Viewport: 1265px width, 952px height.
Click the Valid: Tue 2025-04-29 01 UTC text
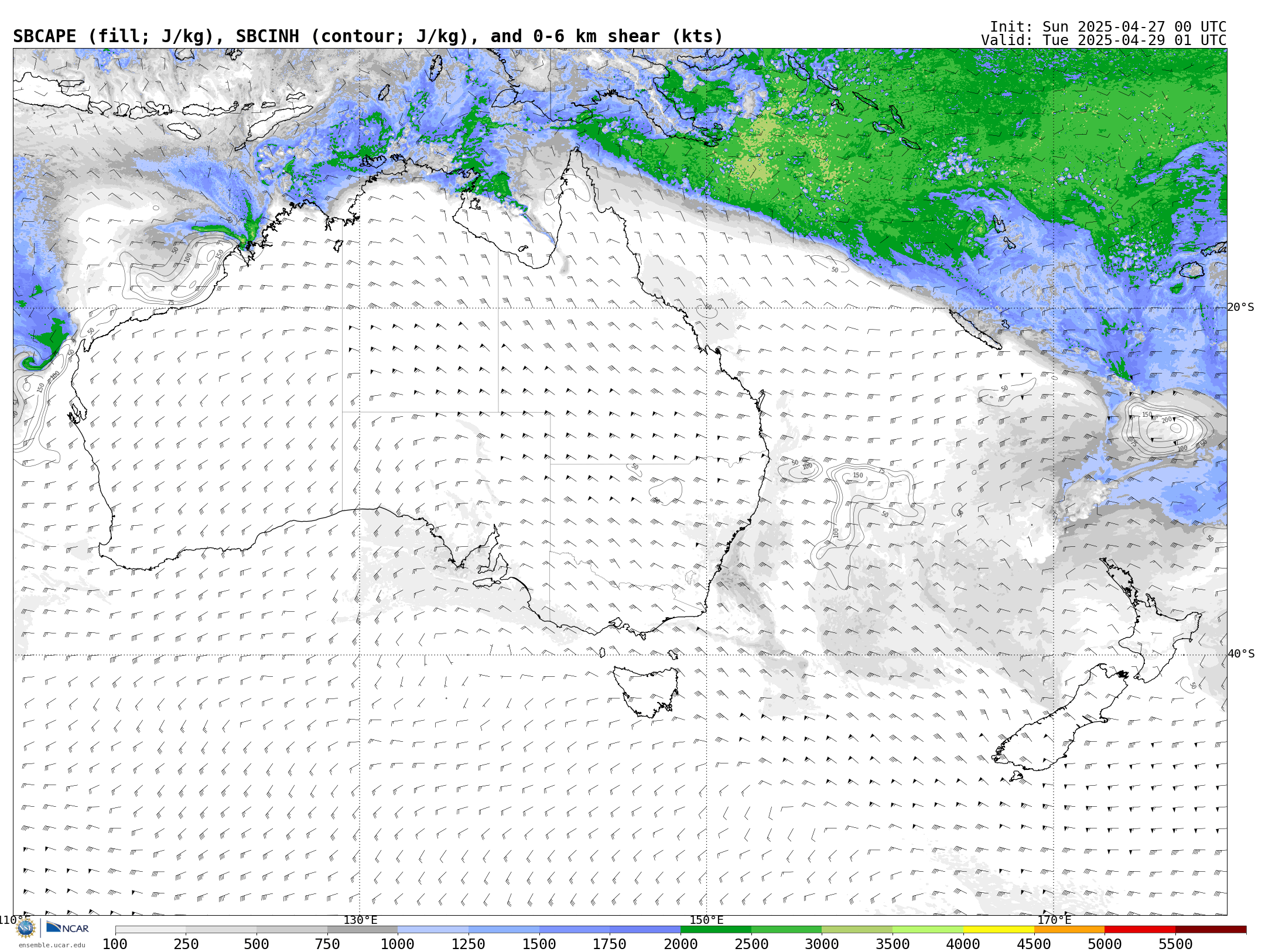(x=1104, y=40)
